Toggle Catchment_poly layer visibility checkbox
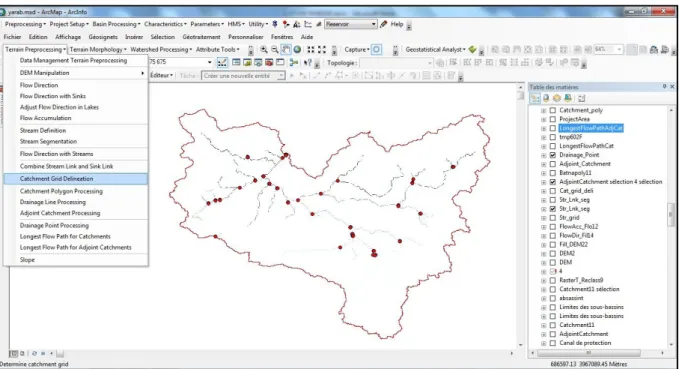Viewport: 679px width, 369px height. 553,110
